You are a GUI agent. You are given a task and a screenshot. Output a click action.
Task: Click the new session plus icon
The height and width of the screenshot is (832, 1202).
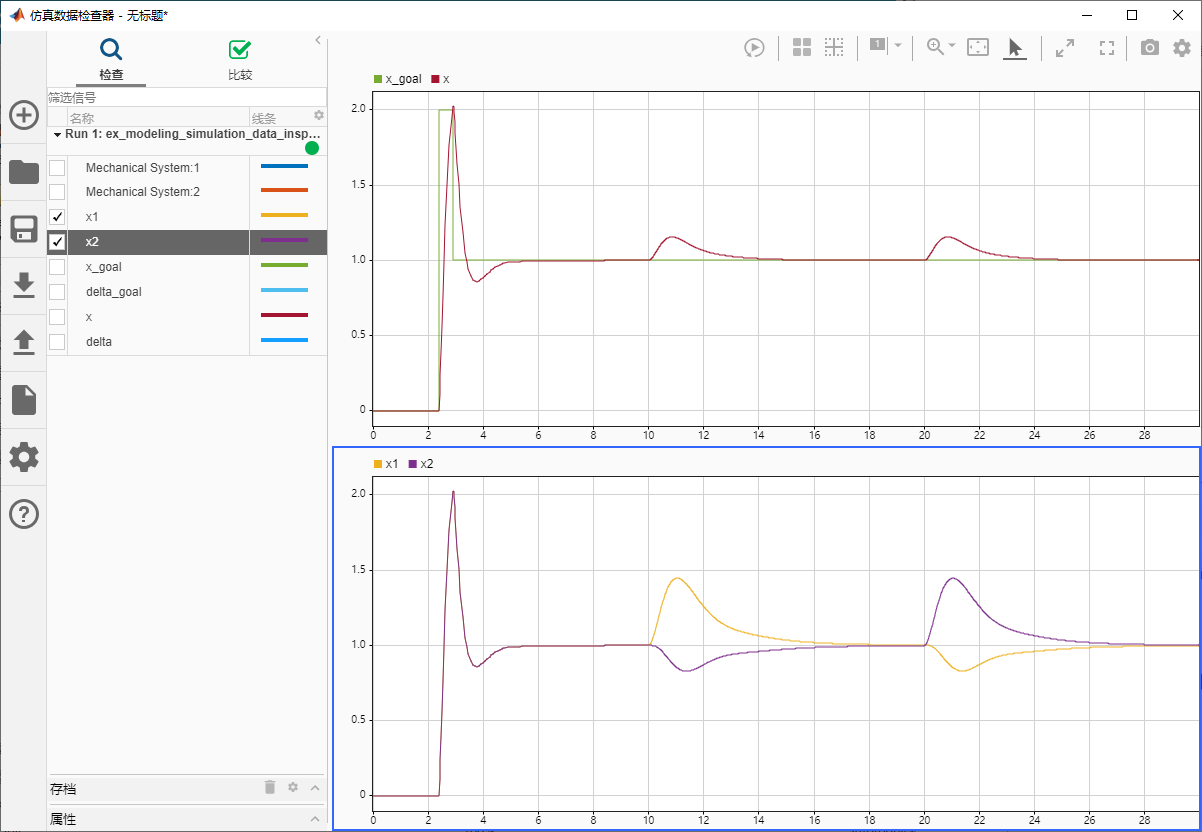24,115
